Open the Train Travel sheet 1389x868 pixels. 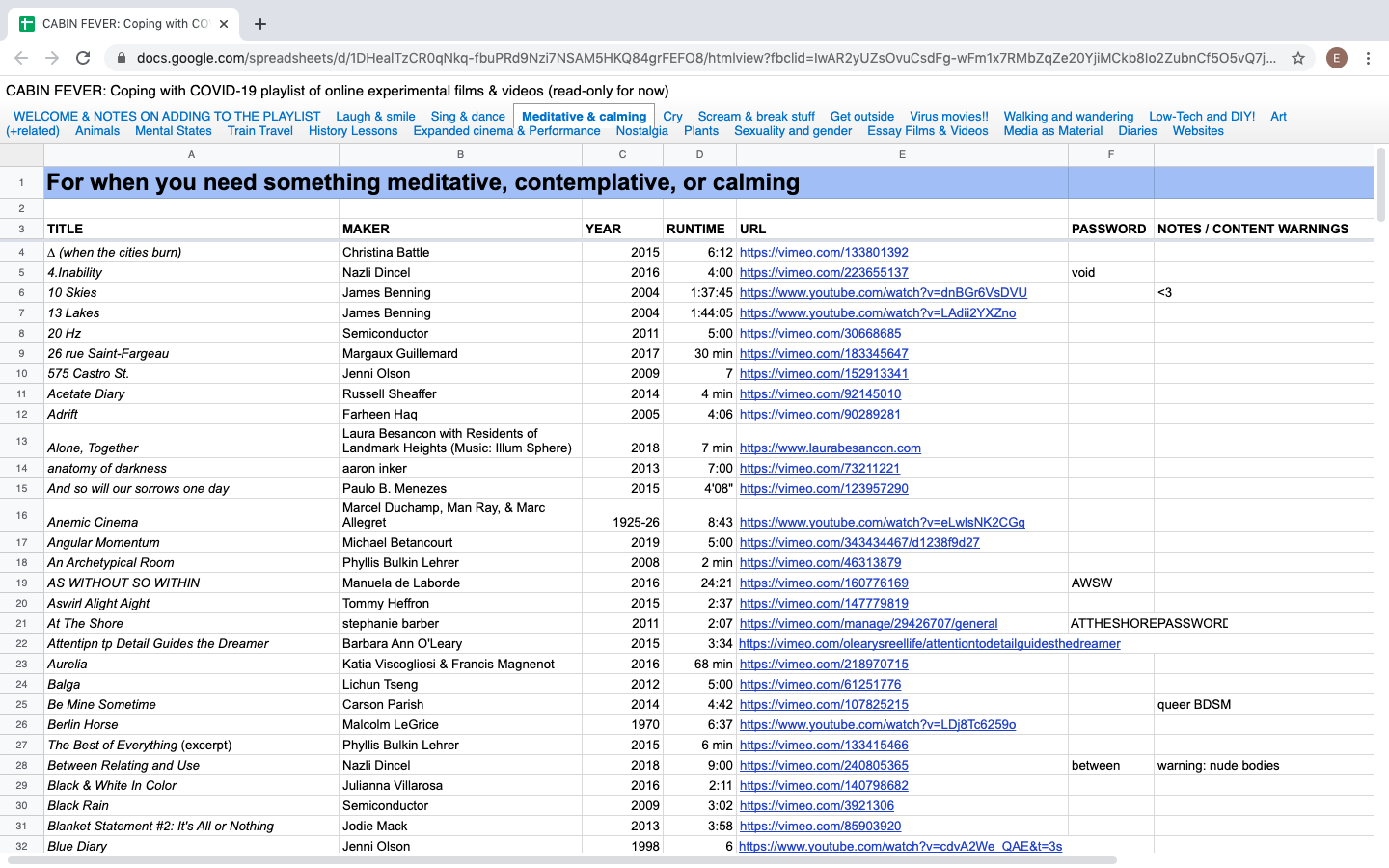(x=259, y=131)
